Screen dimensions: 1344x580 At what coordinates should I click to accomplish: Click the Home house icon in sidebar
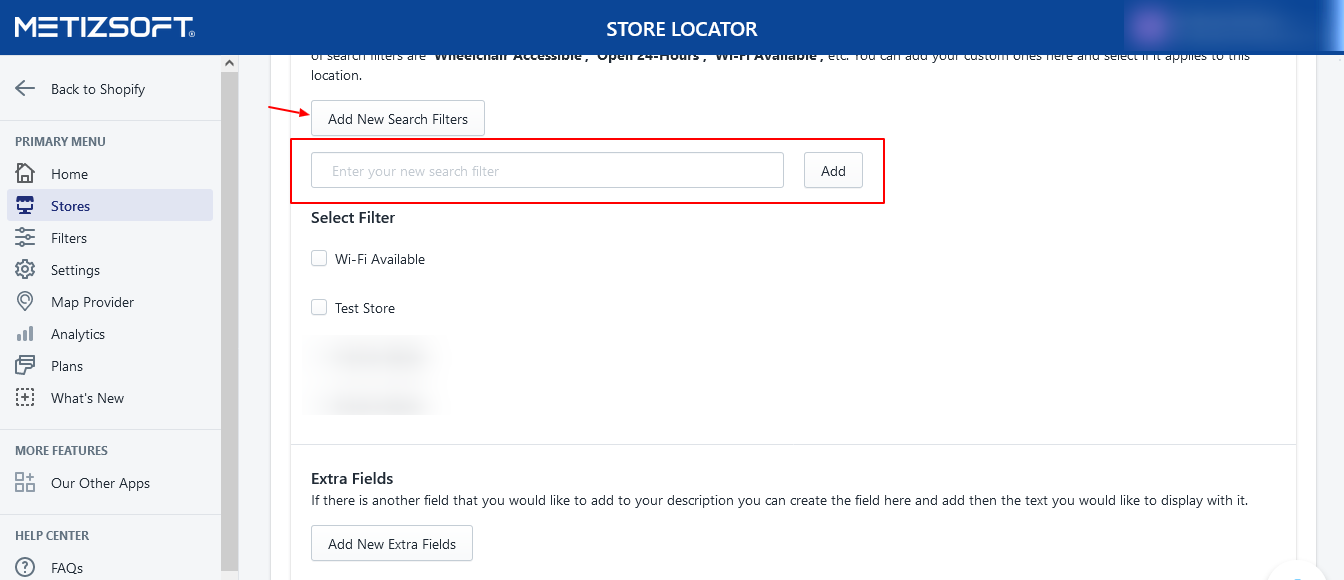25,173
